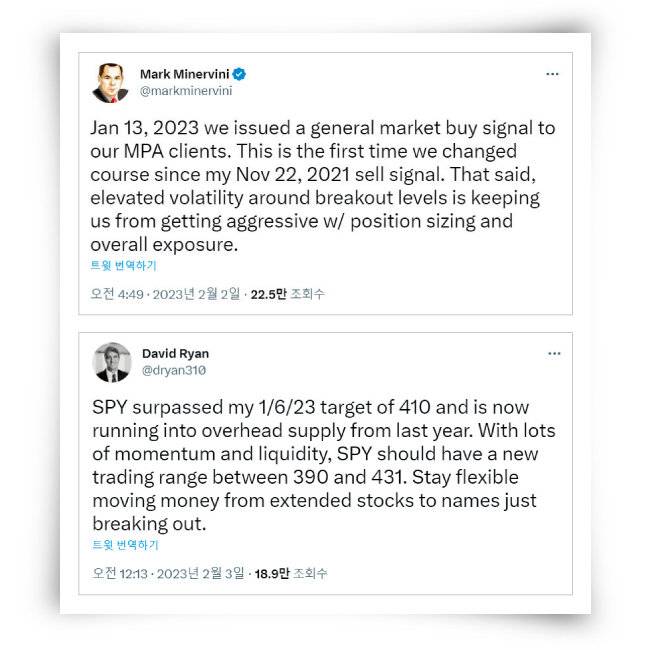650x650 pixels.
Task: Open the tweet starting with 'SPY surpassed'
Action: pos(320,466)
